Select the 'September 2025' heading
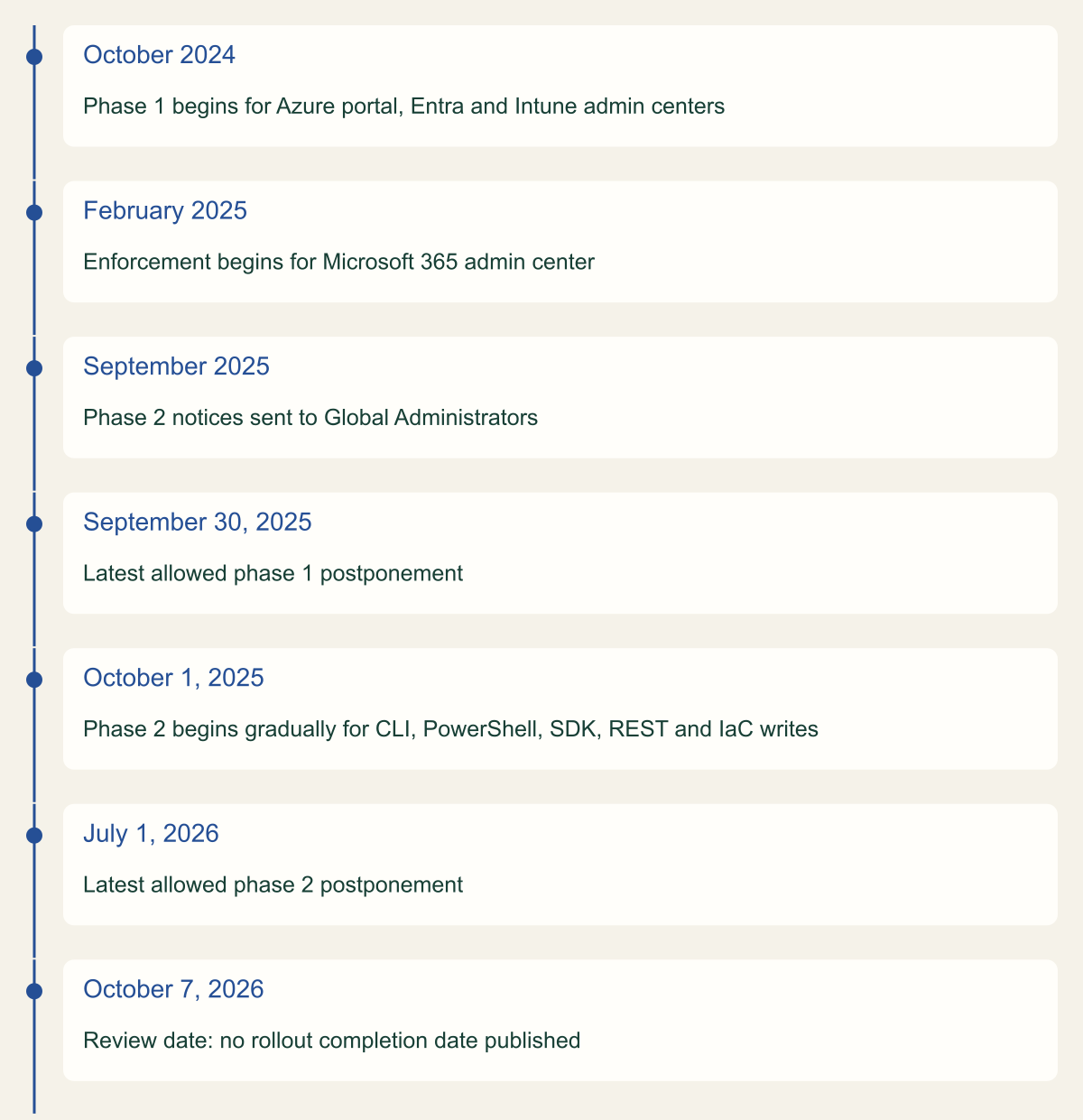The image size is (1083, 1120). (x=176, y=366)
